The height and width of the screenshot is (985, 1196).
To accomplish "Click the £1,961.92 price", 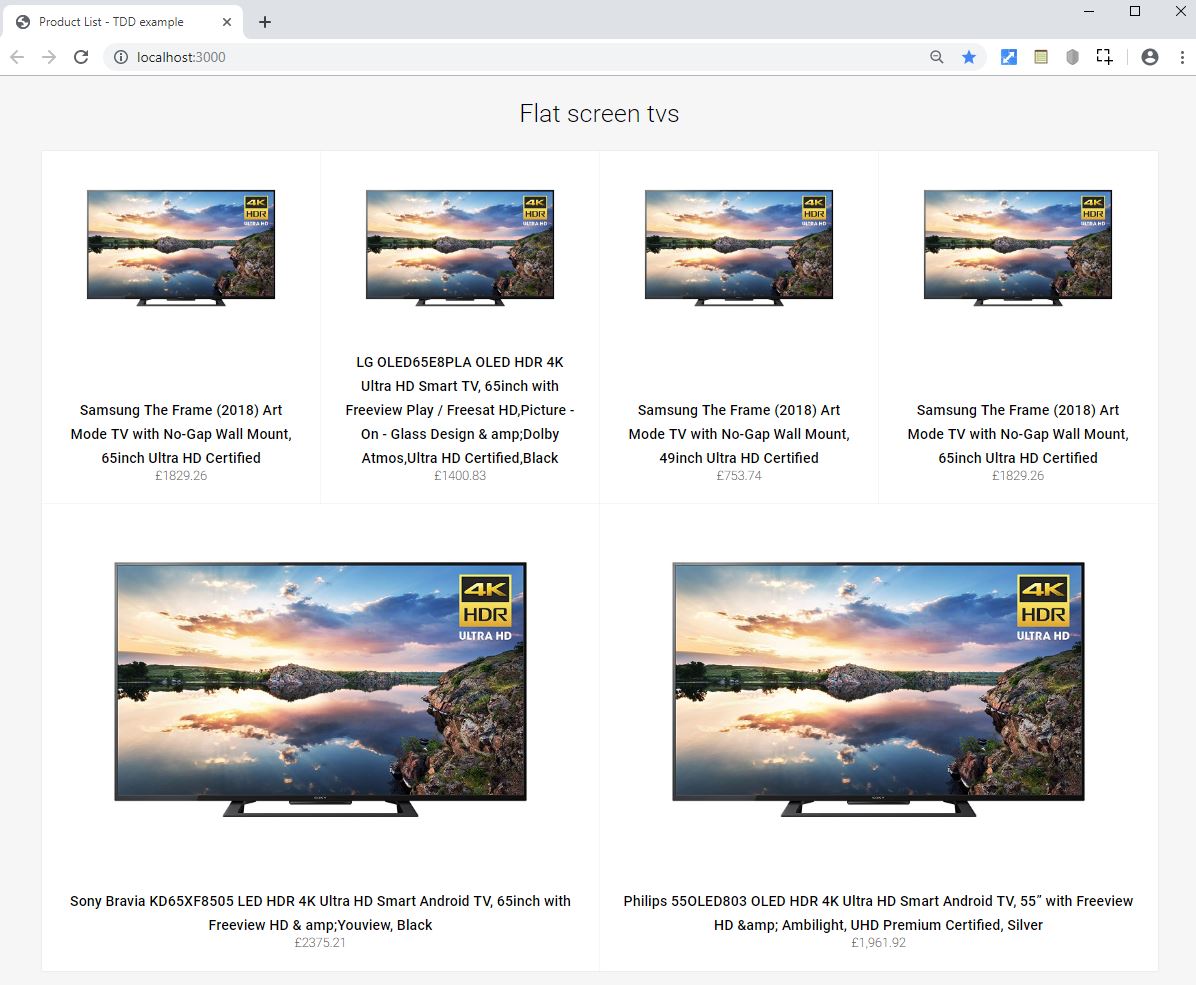I will [879, 942].
